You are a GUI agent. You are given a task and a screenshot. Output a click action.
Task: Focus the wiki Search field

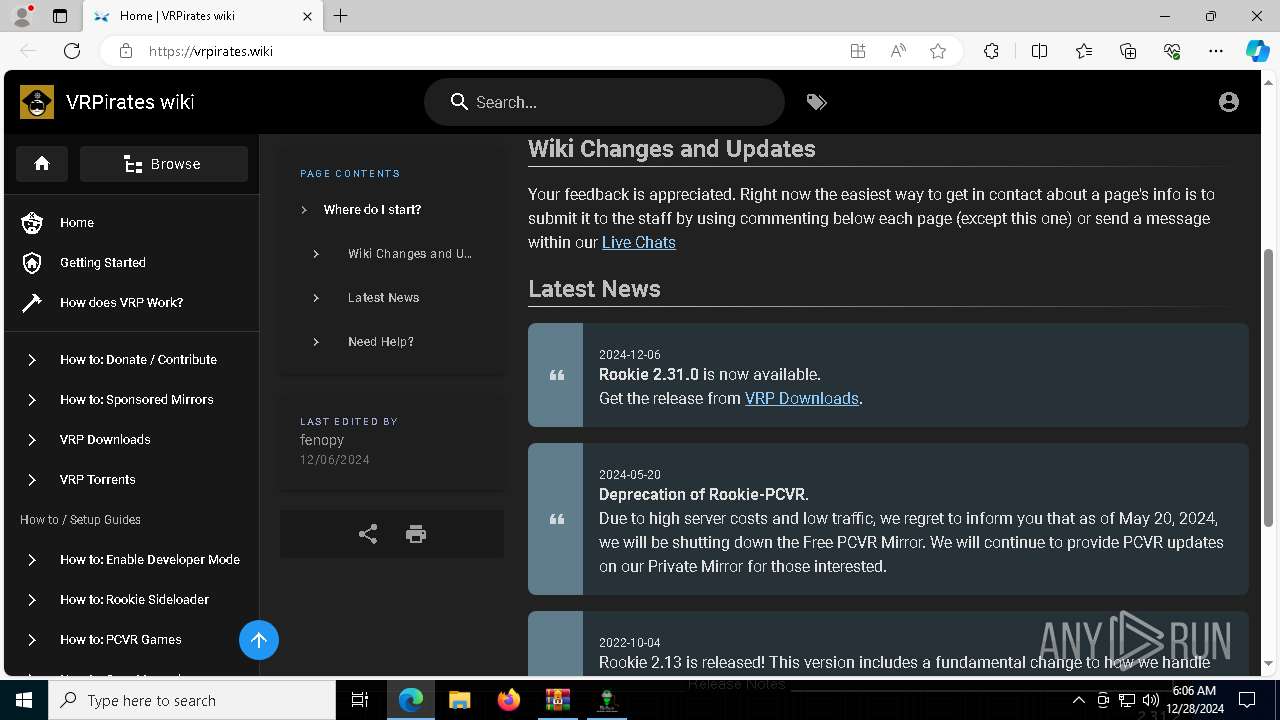(604, 102)
